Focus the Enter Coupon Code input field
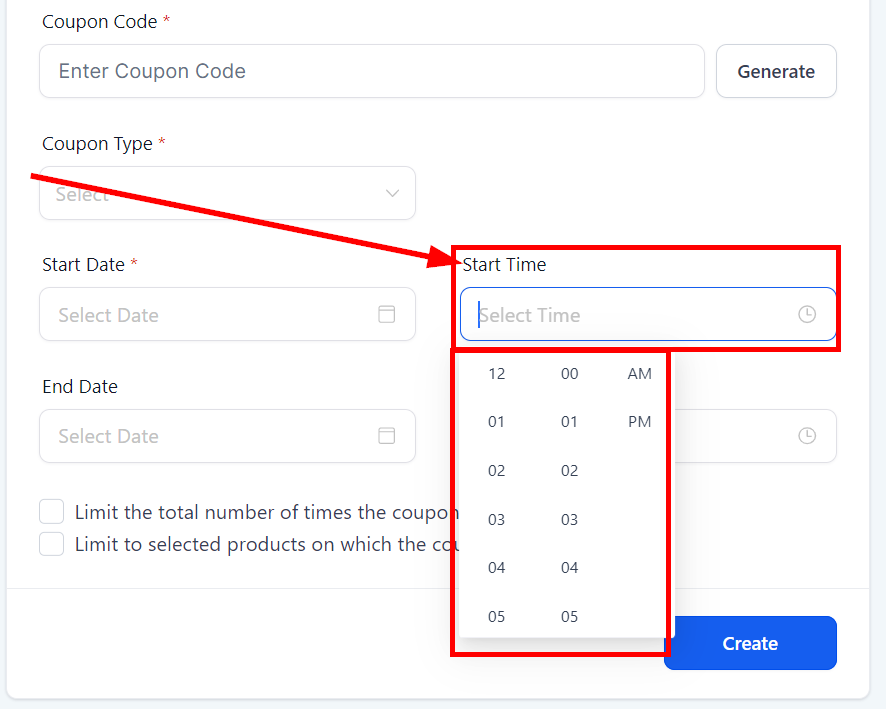Image resolution: width=886 pixels, height=709 pixels. point(371,71)
